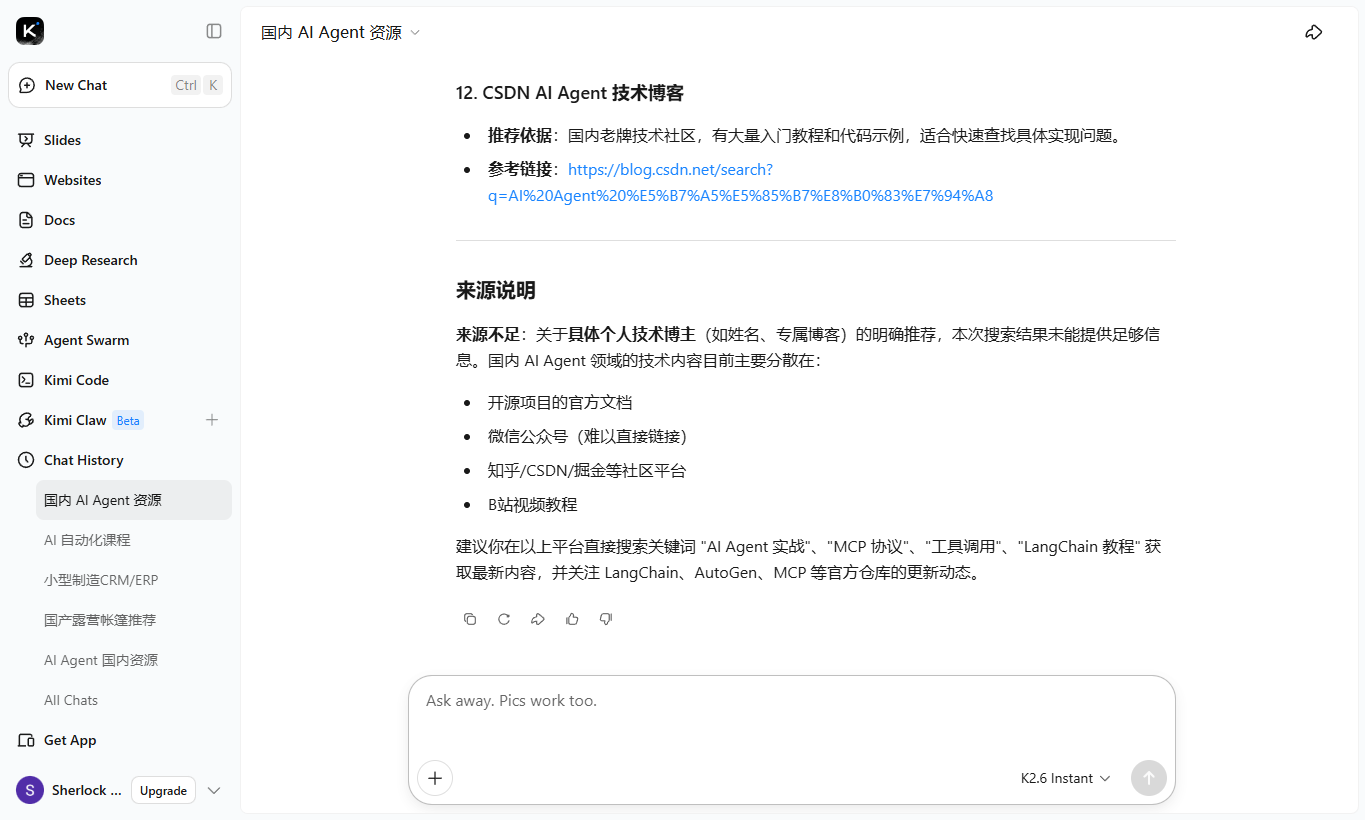Click the 来源说明 heading
The image size is (1365, 820).
tap(496, 291)
